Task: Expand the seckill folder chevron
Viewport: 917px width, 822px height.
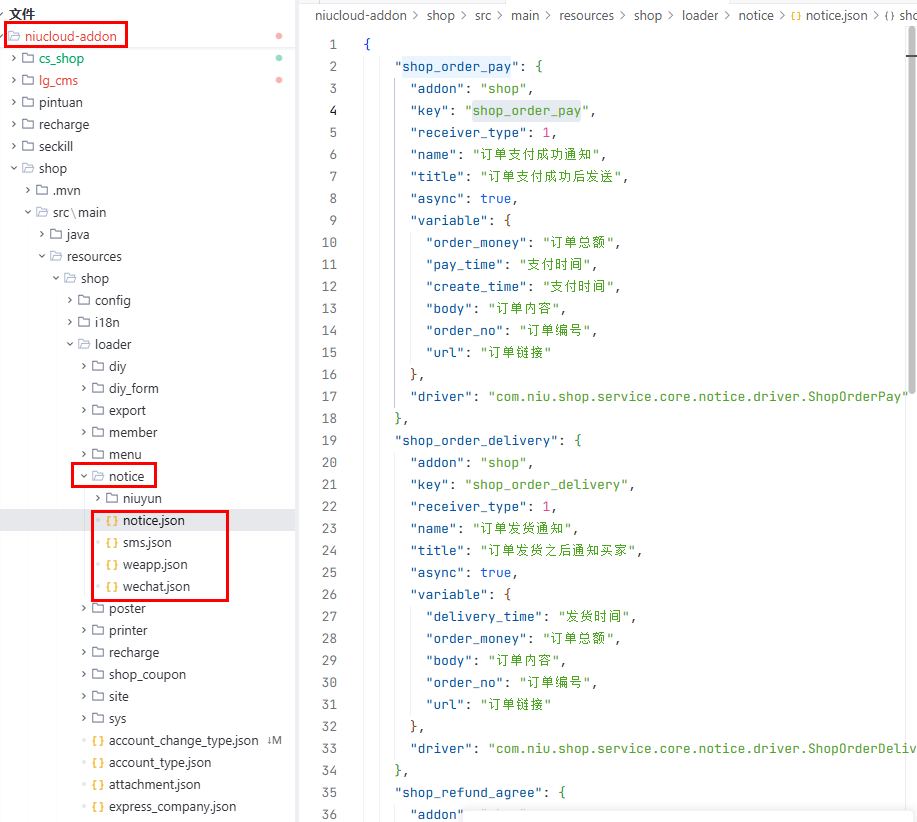Action: tap(14, 147)
